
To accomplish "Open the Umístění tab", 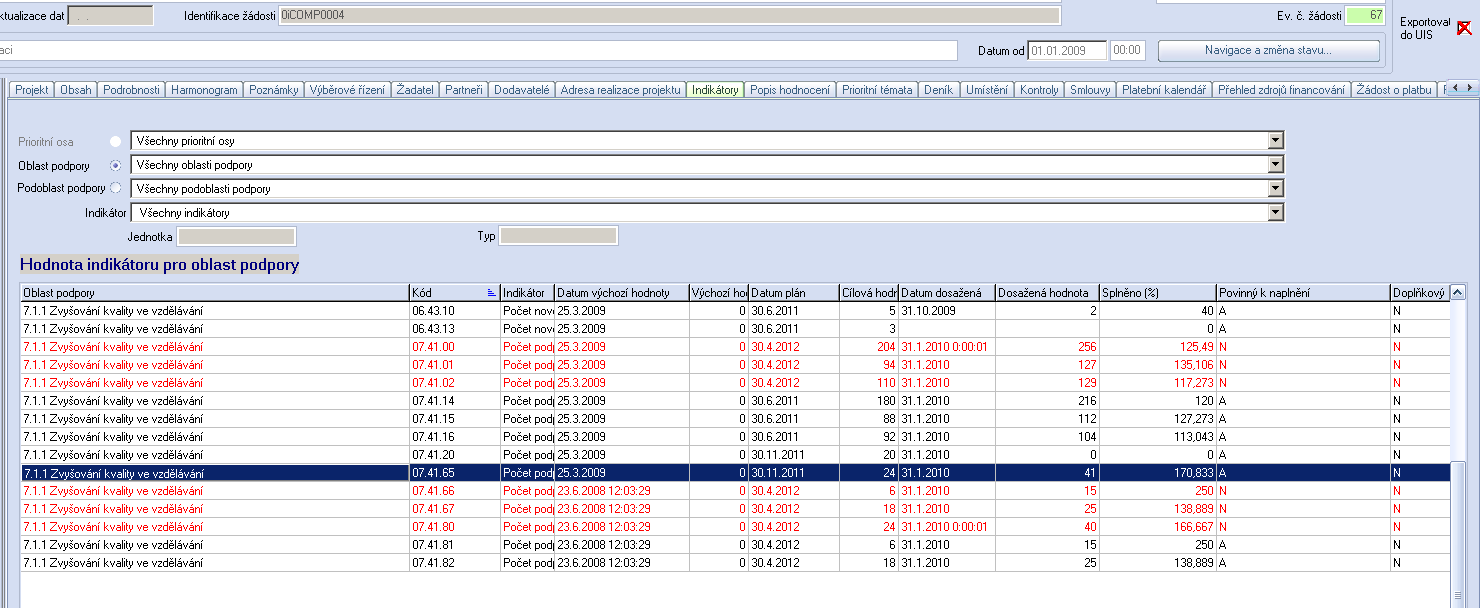I will [x=987, y=90].
